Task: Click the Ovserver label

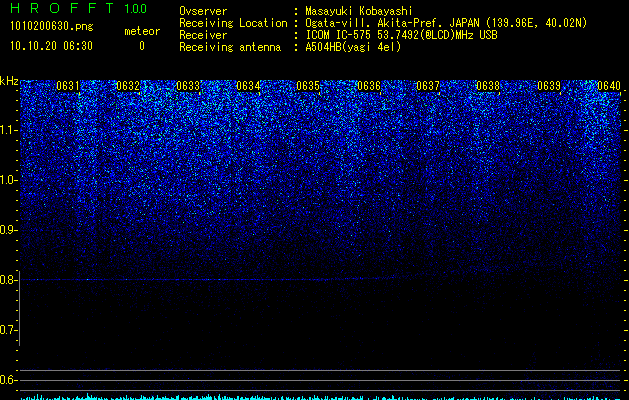Action: coord(203,11)
